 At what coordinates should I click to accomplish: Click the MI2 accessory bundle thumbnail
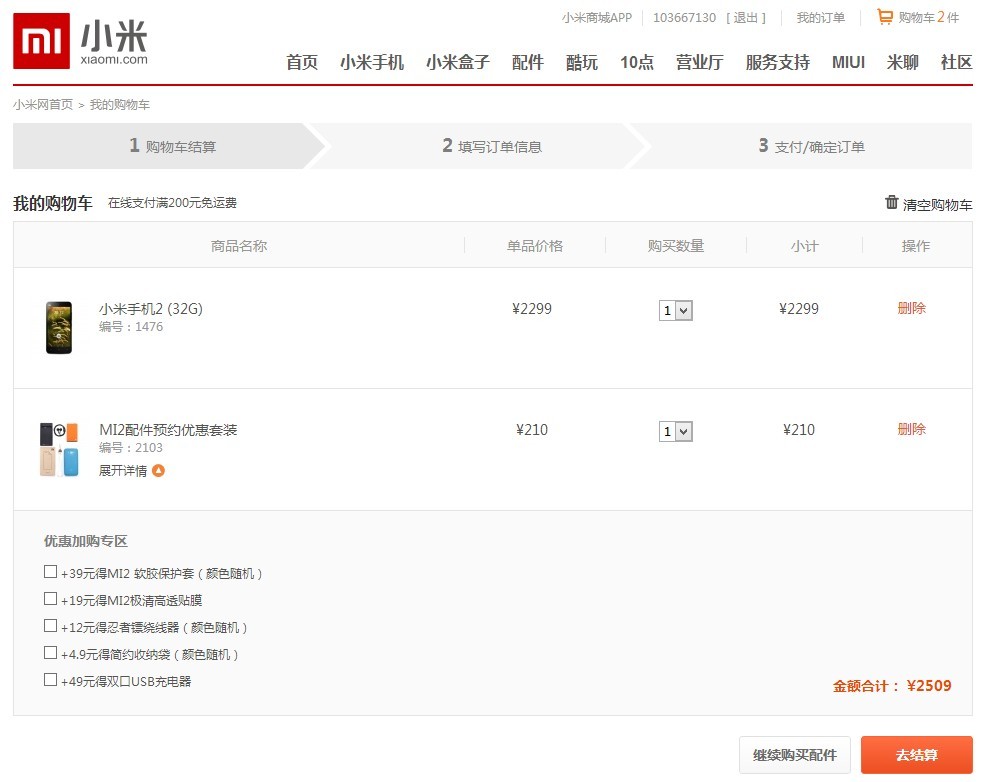[59, 449]
